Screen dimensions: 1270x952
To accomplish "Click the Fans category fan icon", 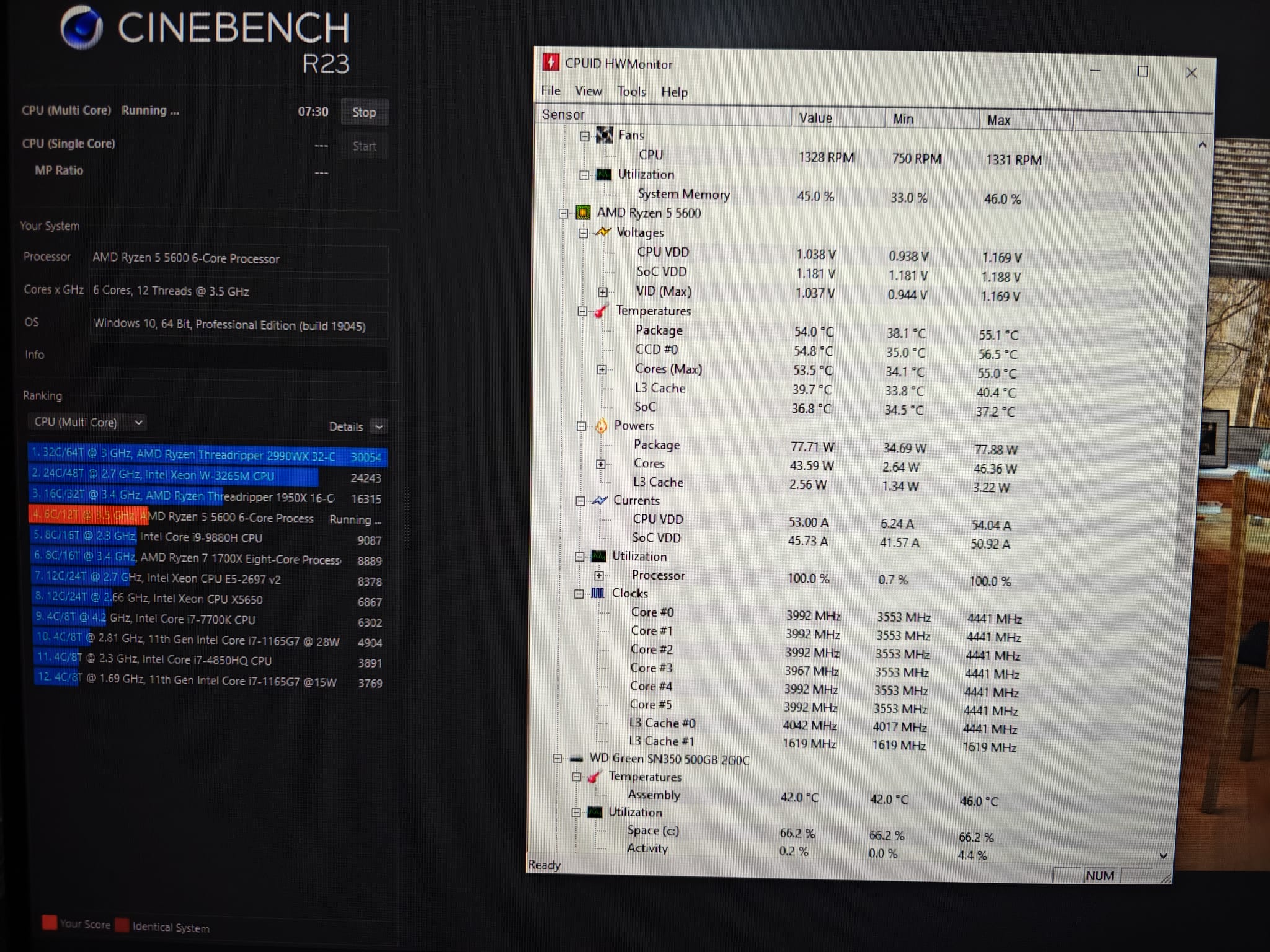I will (x=604, y=134).
